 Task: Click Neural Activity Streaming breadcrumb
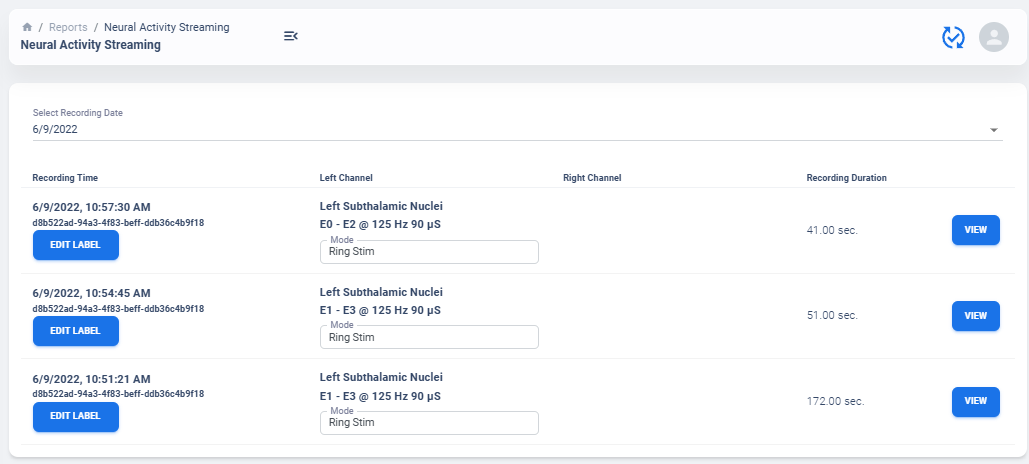[166, 27]
